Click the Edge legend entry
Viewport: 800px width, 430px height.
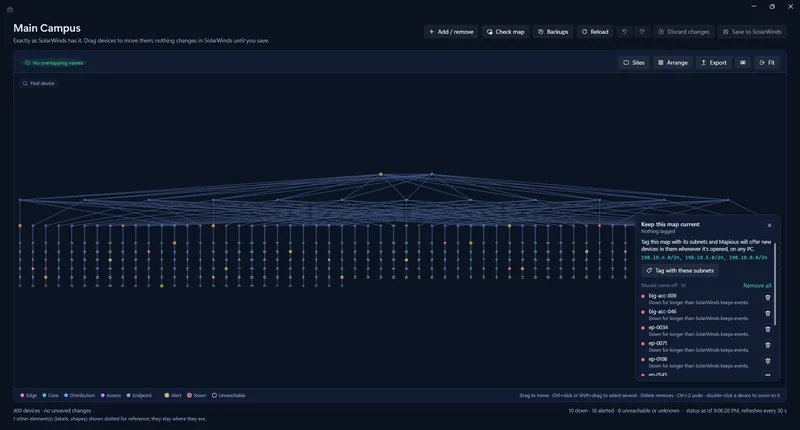(x=29, y=395)
